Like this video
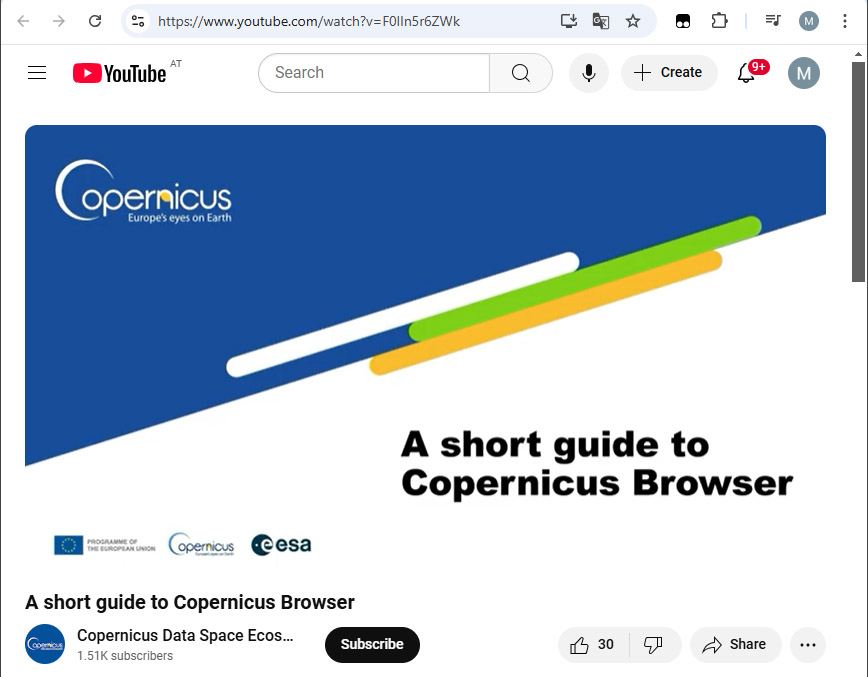This screenshot has width=868, height=677. click(x=593, y=644)
